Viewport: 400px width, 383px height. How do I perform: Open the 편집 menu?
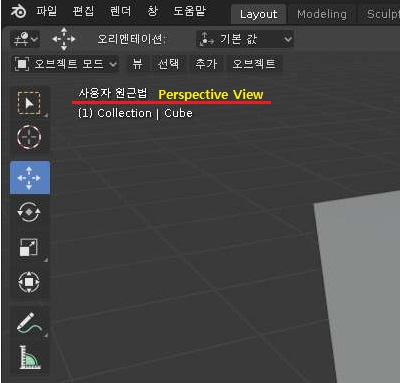click(83, 11)
